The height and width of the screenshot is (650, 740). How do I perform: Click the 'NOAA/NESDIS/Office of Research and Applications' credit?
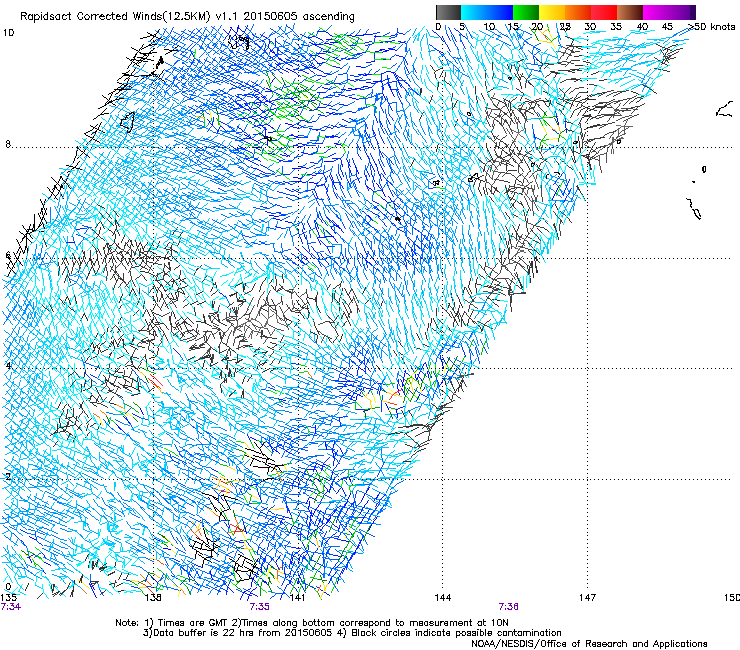[x=589, y=643]
